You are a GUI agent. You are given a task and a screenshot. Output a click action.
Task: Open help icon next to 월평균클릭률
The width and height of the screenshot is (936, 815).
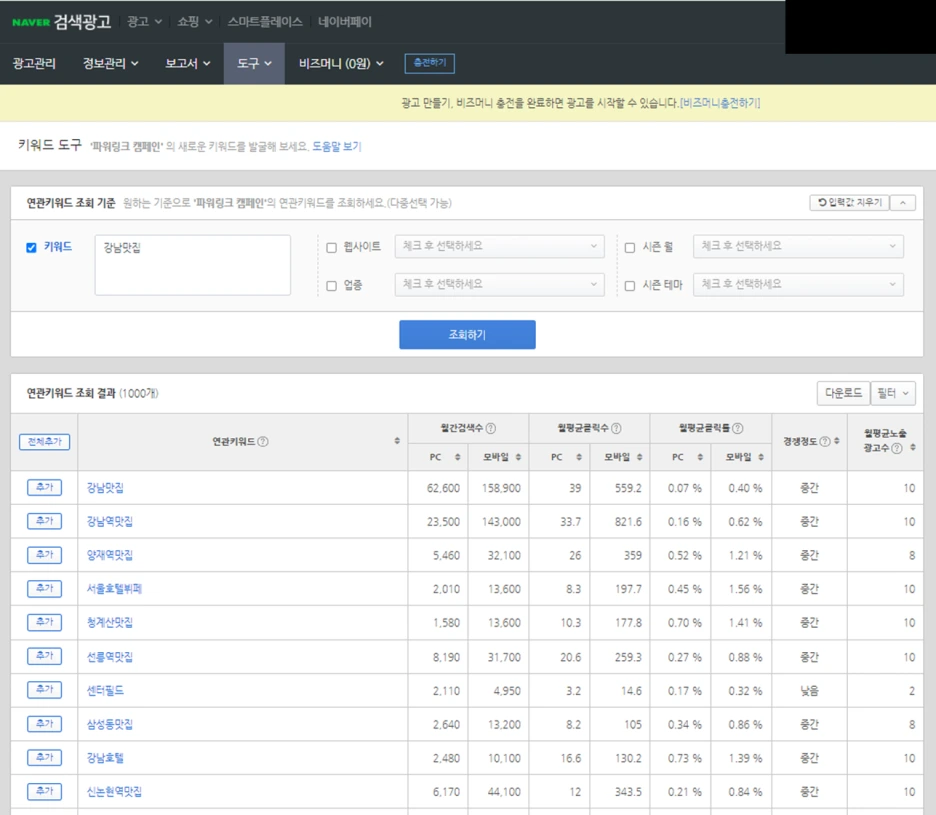point(738,428)
